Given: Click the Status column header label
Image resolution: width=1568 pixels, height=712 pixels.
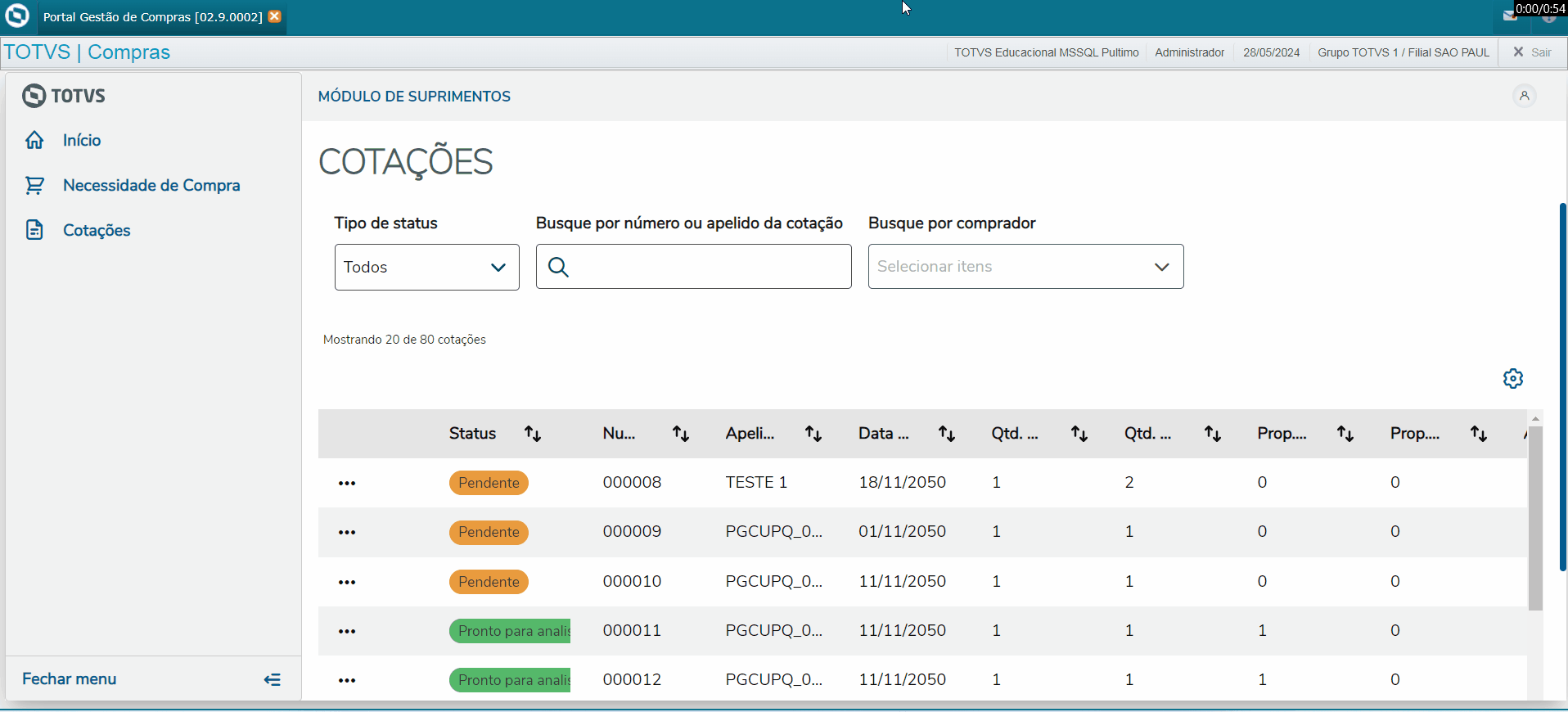Looking at the screenshot, I should click(x=472, y=434).
